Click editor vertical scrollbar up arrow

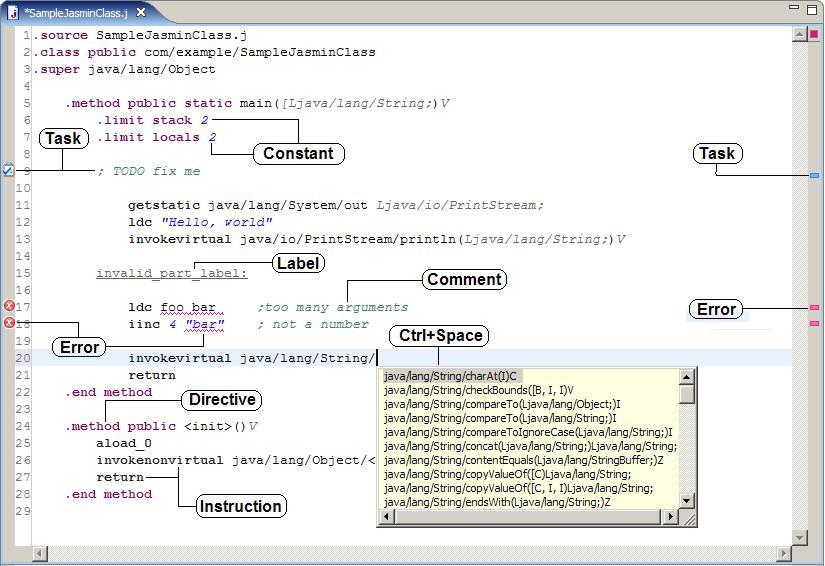click(x=799, y=35)
